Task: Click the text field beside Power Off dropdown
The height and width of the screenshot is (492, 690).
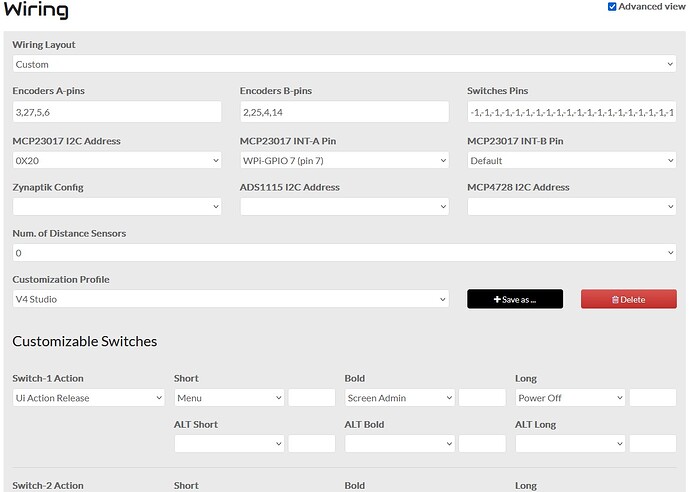Action: (653, 397)
